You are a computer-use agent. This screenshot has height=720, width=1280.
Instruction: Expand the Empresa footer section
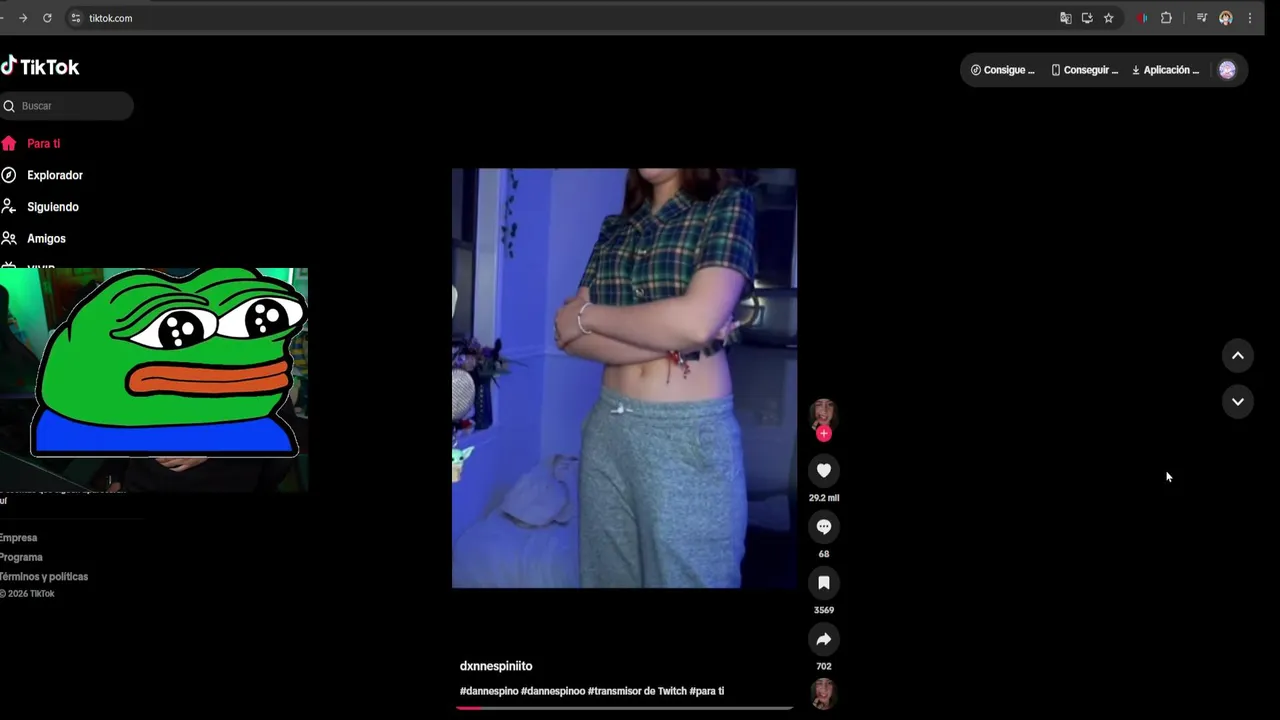[x=18, y=538]
